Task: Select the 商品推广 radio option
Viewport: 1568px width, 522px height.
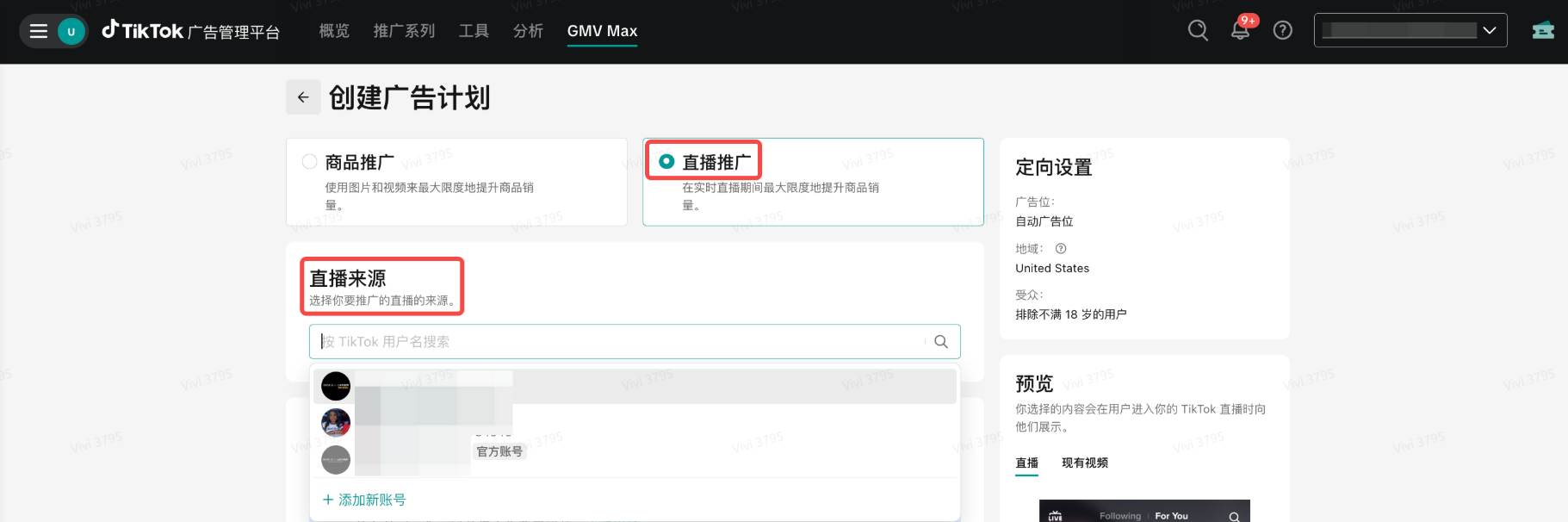Action: (x=309, y=162)
